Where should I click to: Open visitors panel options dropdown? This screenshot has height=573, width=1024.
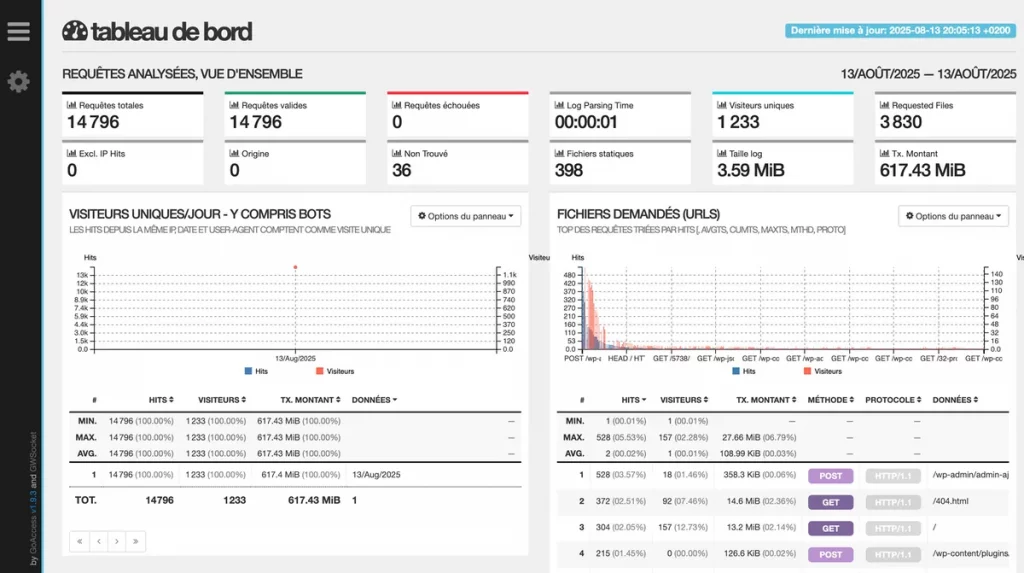(465, 216)
